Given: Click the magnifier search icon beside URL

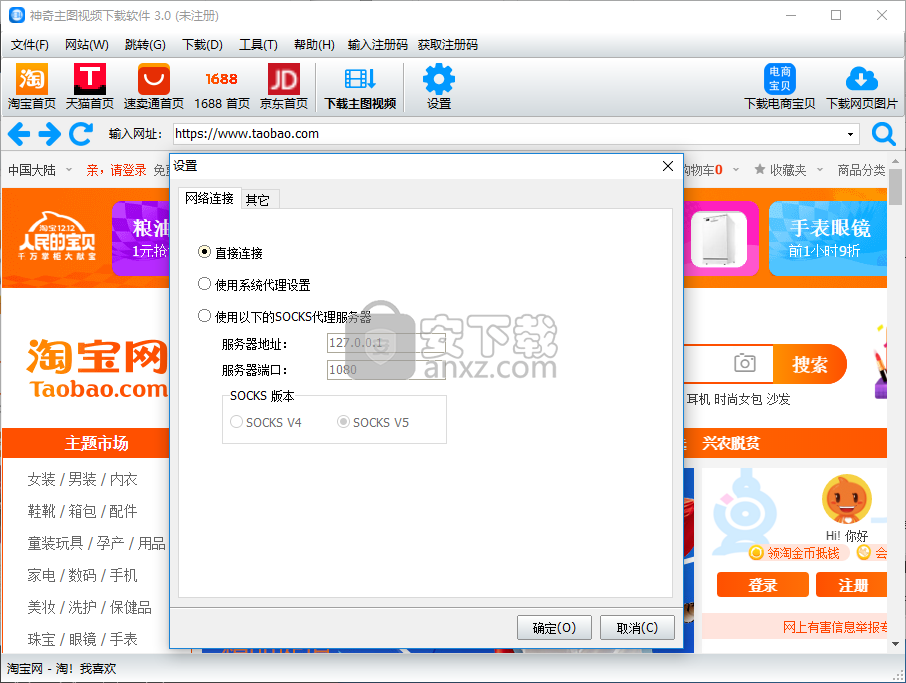Looking at the screenshot, I should (x=883, y=134).
